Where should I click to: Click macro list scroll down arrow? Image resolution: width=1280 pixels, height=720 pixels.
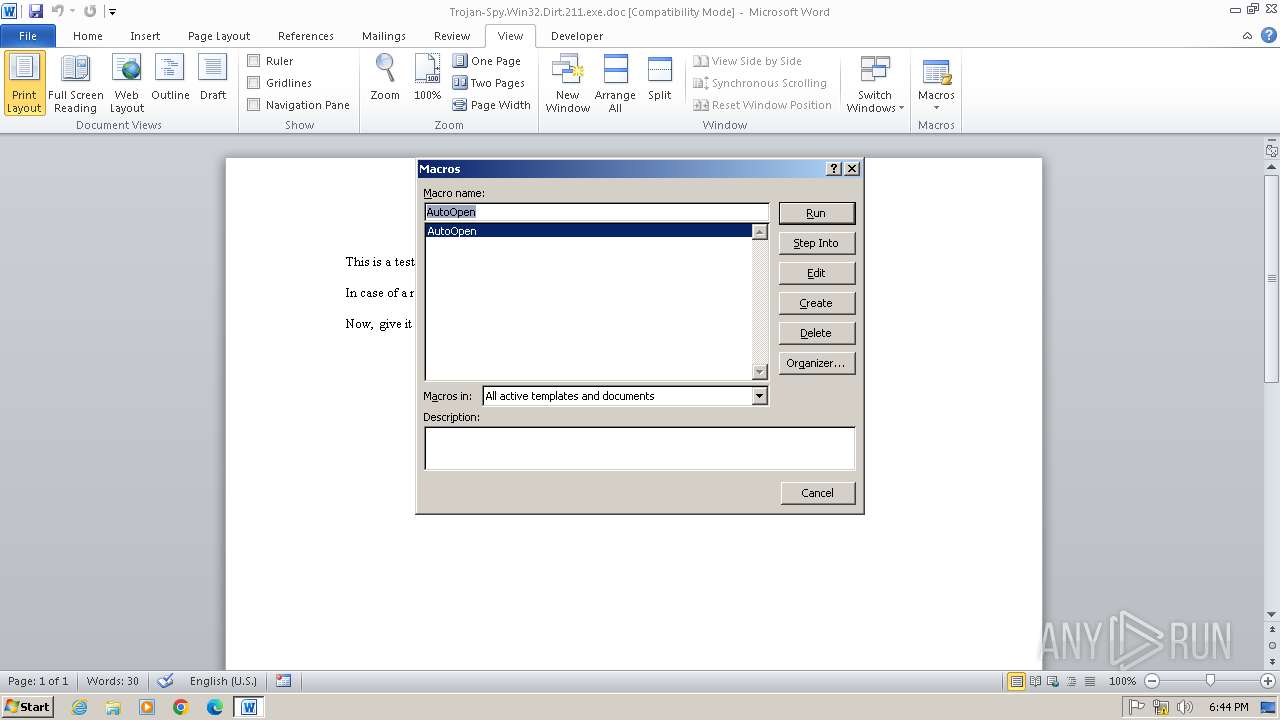coord(759,372)
